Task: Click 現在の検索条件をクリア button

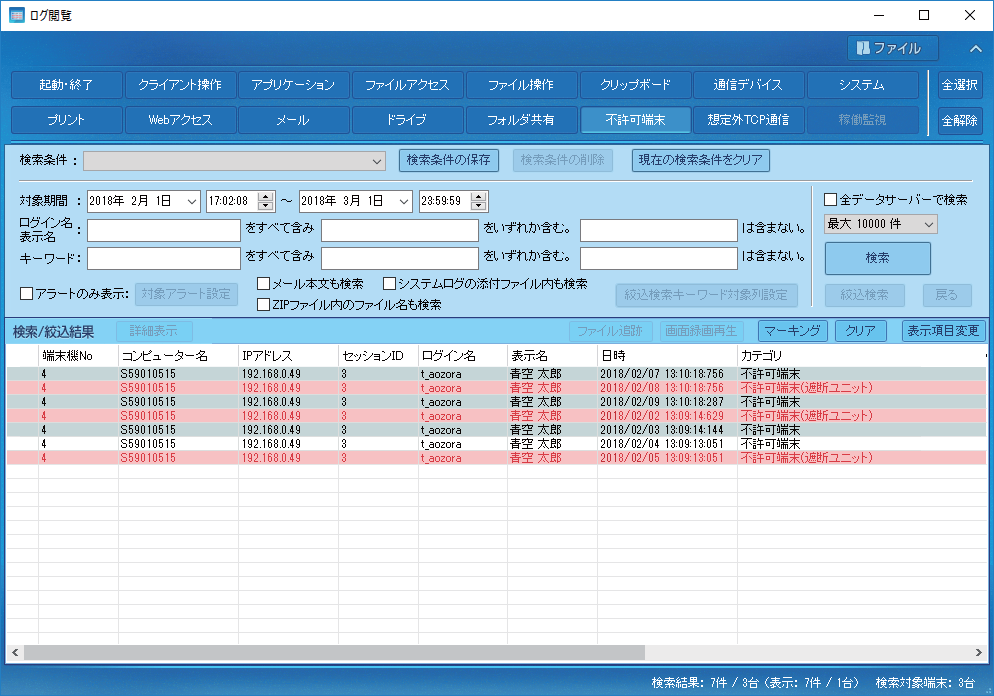Action: pos(700,160)
